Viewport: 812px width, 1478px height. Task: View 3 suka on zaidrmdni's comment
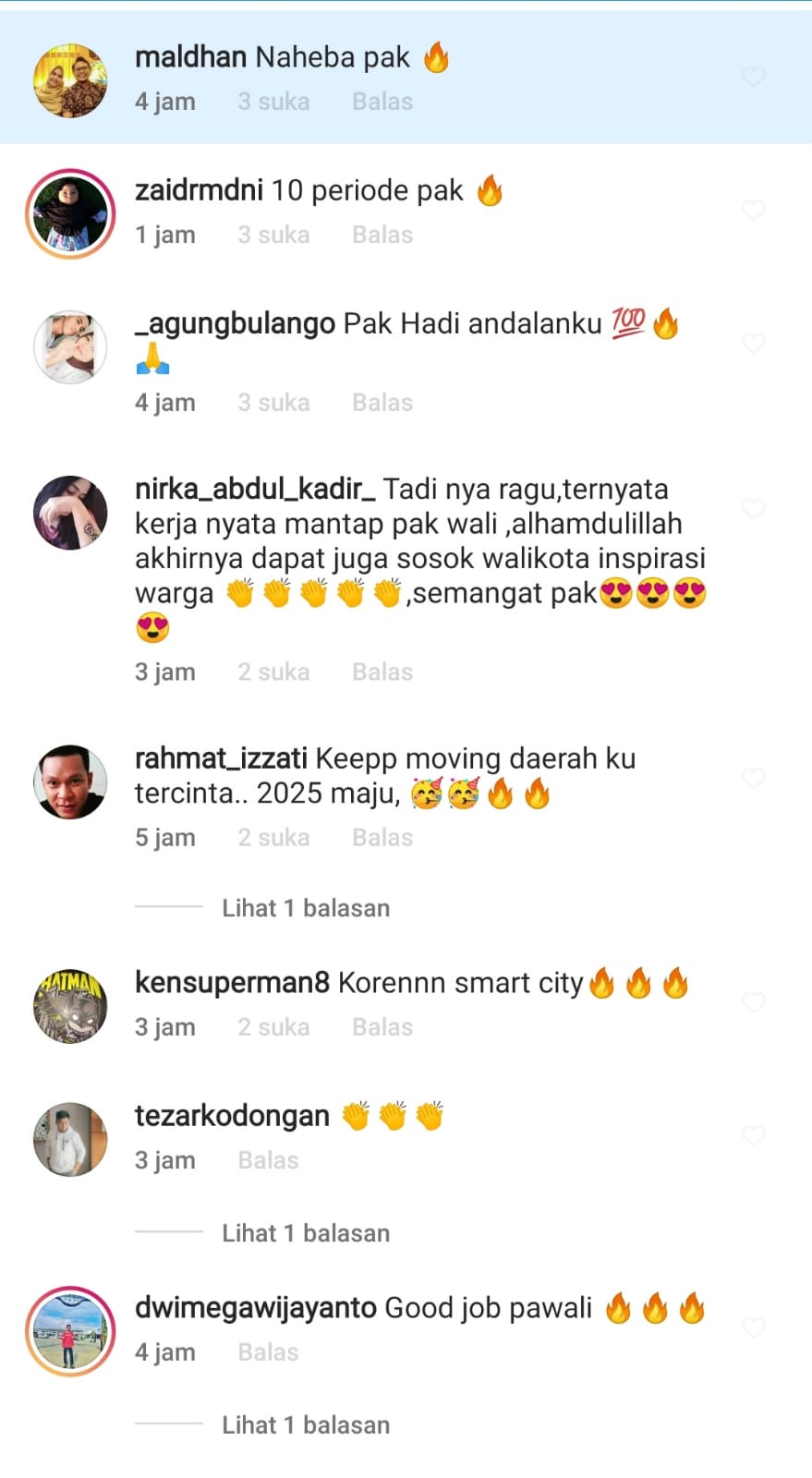point(273,235)
